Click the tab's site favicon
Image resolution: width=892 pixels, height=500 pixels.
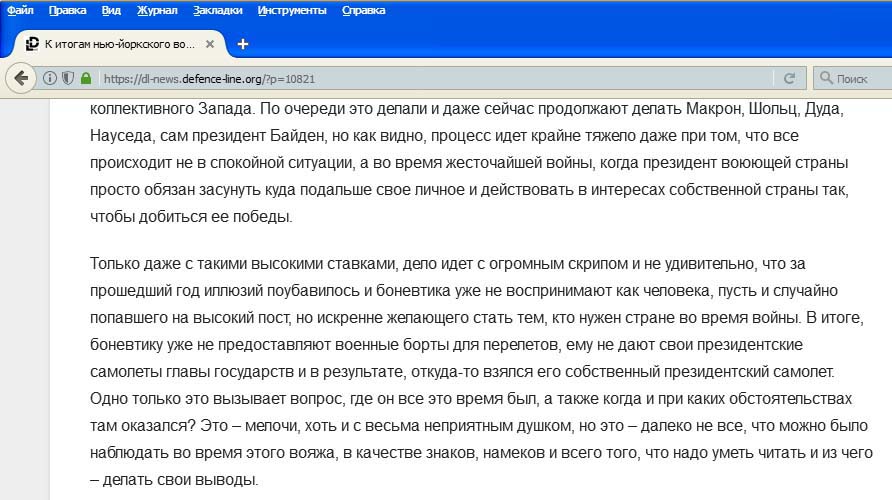pos(32,44)
